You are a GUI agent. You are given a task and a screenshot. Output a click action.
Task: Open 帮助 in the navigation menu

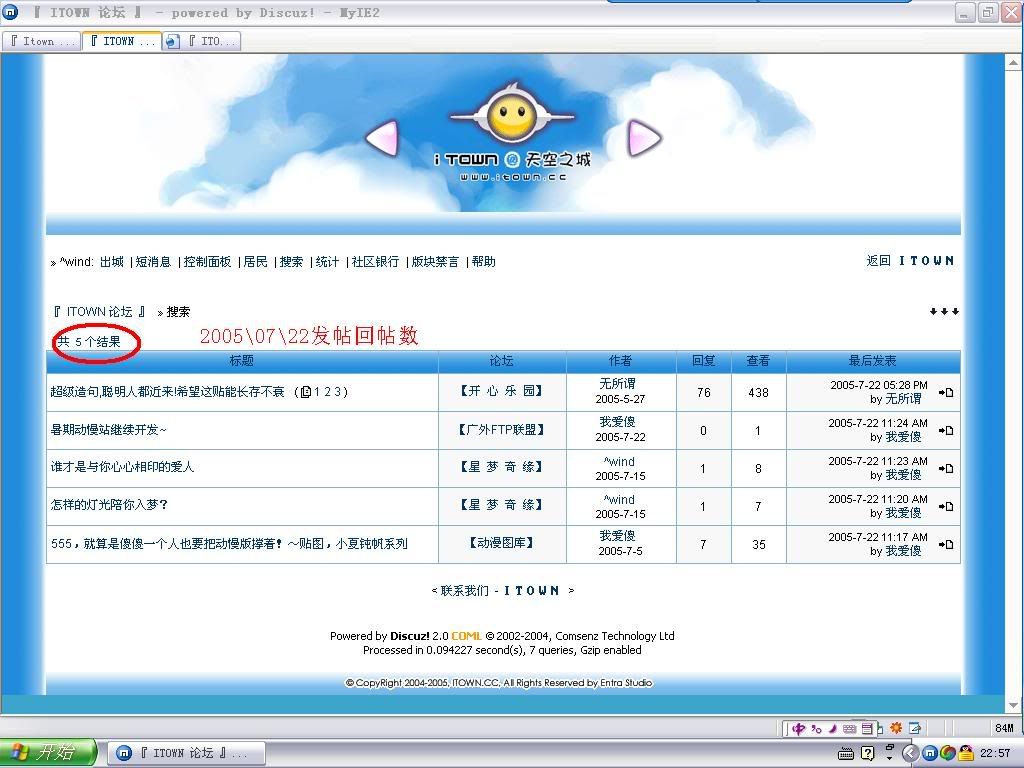click(483, 262)
